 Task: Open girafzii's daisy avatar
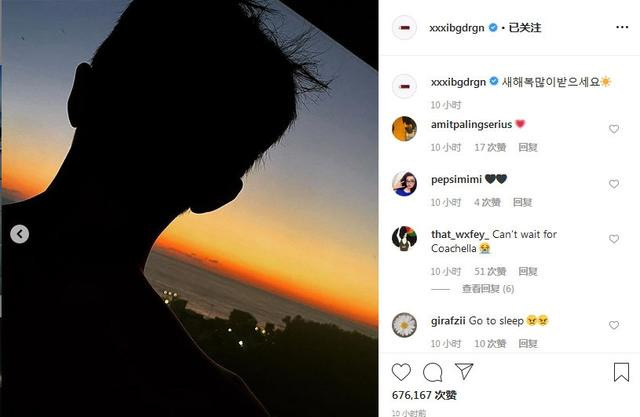pos(404,325)
